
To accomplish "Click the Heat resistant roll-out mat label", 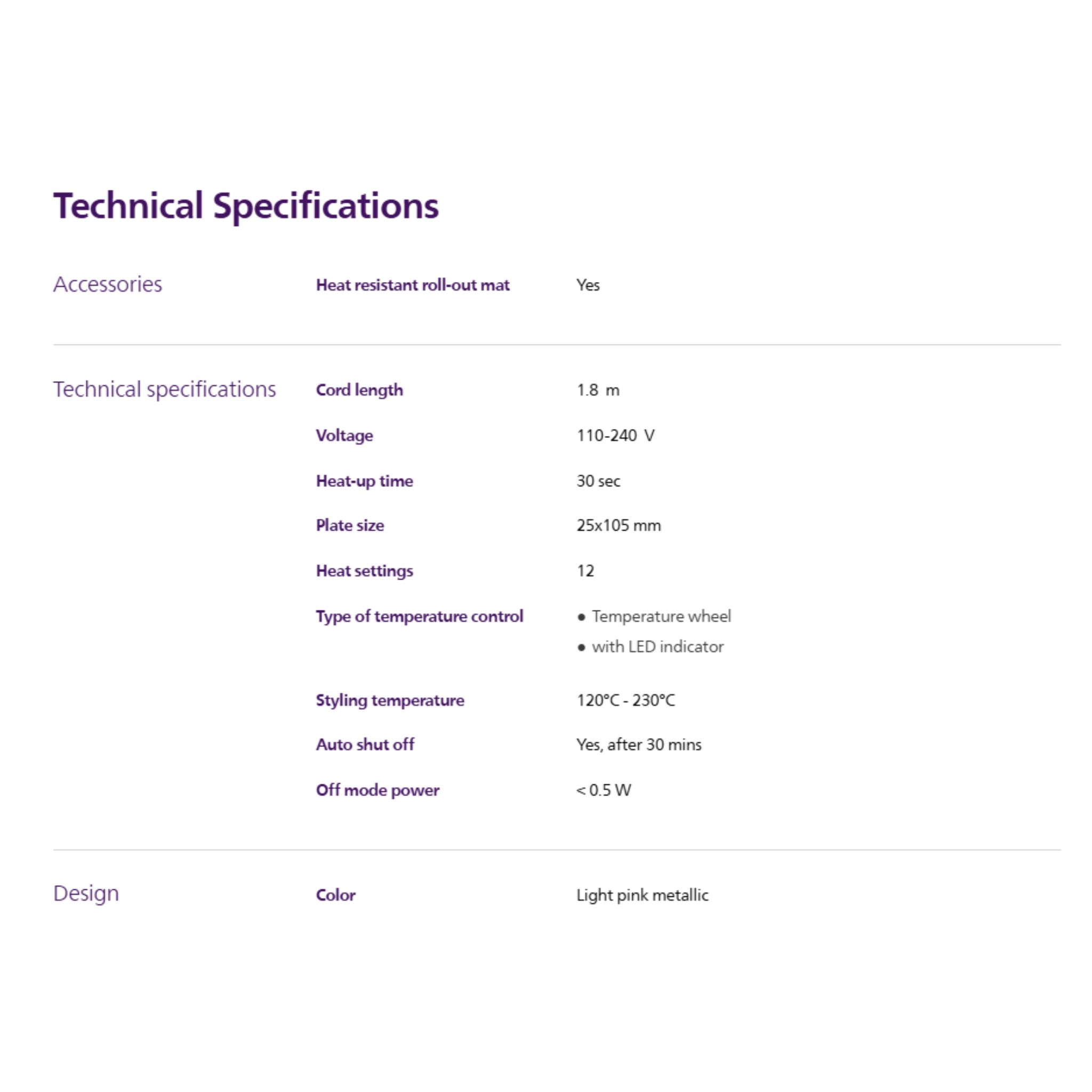I will [413, 285].
